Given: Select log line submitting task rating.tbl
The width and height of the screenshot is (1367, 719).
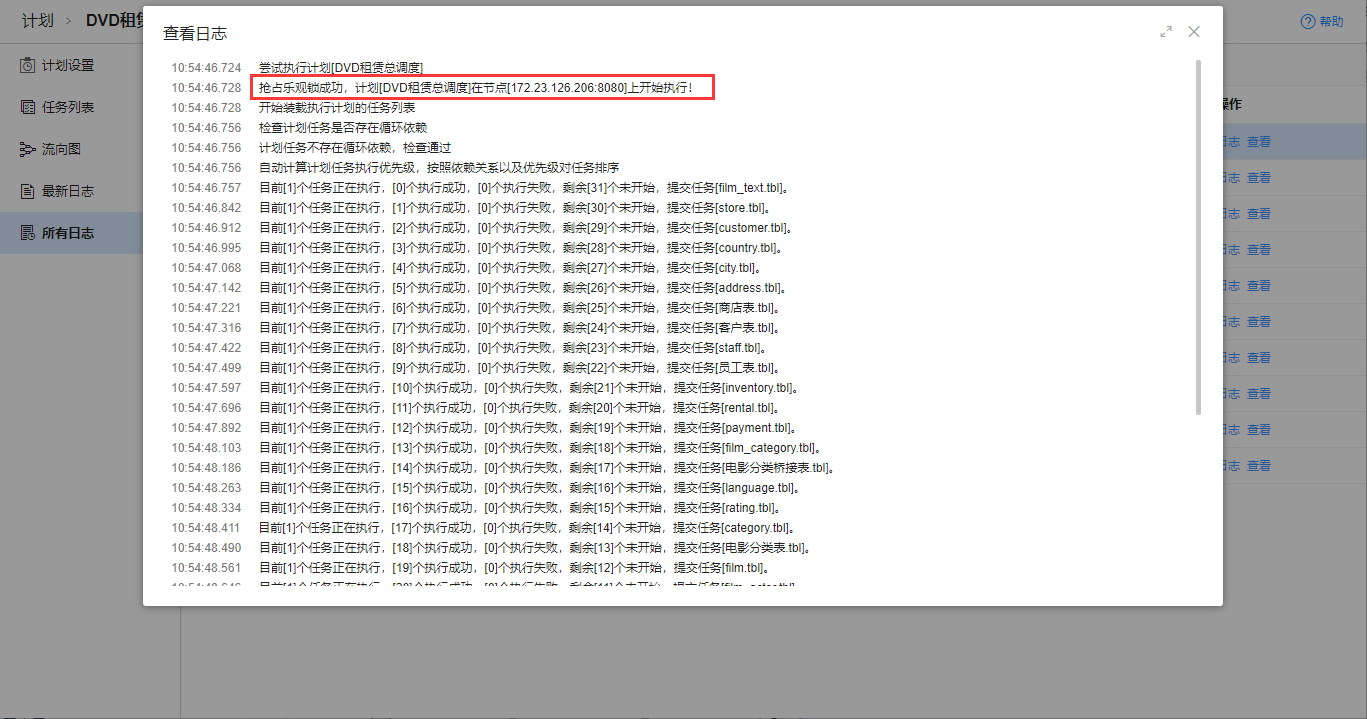Looking at the screenshot, I should point(522,508).
